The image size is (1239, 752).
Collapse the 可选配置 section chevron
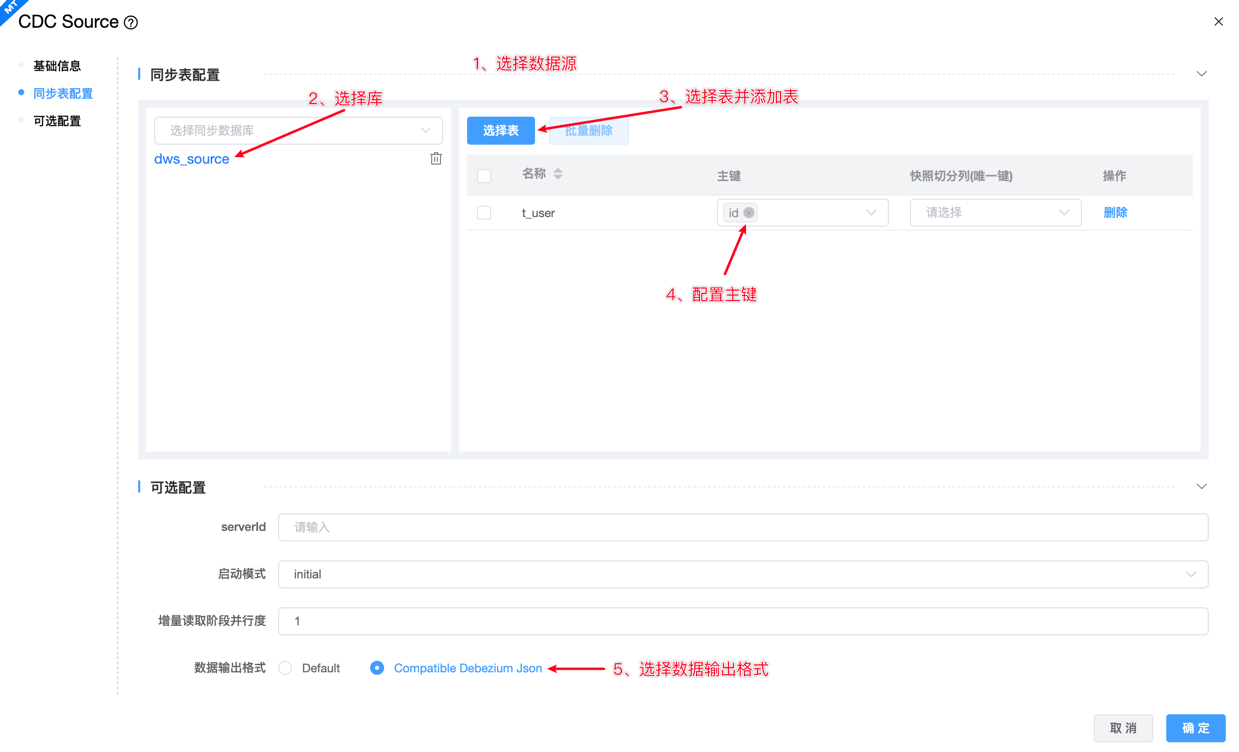pyautogui.click(x=1201, y=487)
